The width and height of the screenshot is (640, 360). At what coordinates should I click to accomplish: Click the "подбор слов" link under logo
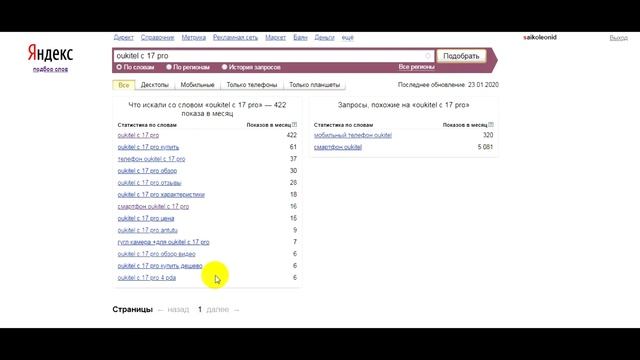[50, 69]
